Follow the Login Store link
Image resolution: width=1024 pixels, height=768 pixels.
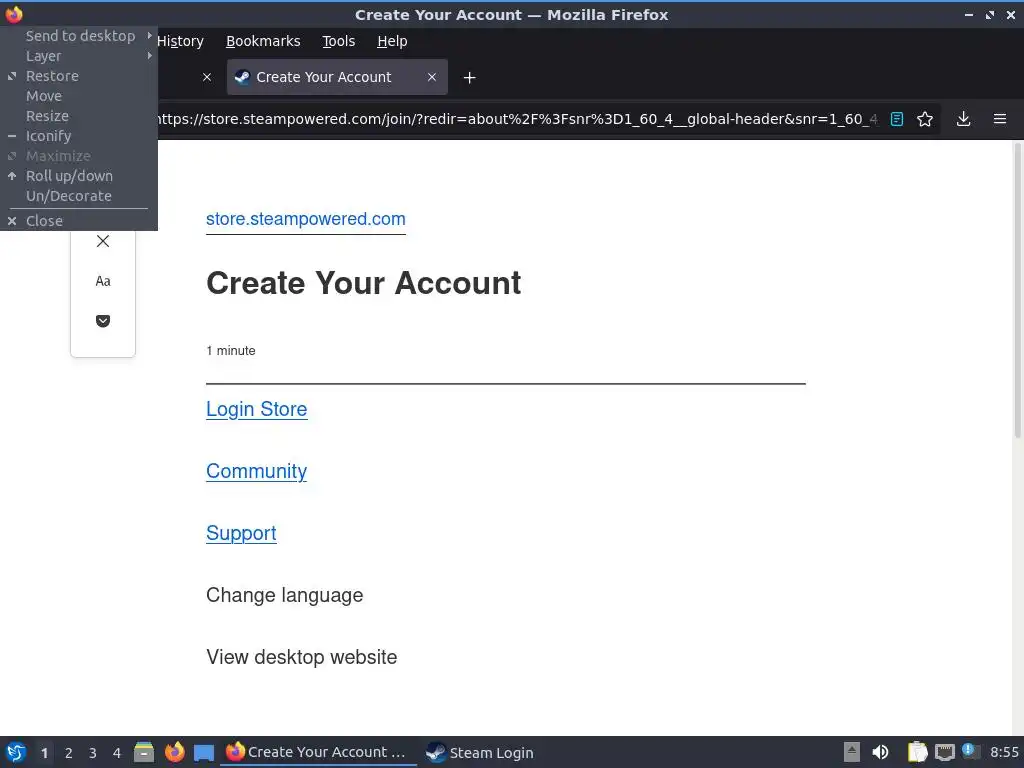tap(257, 409)
